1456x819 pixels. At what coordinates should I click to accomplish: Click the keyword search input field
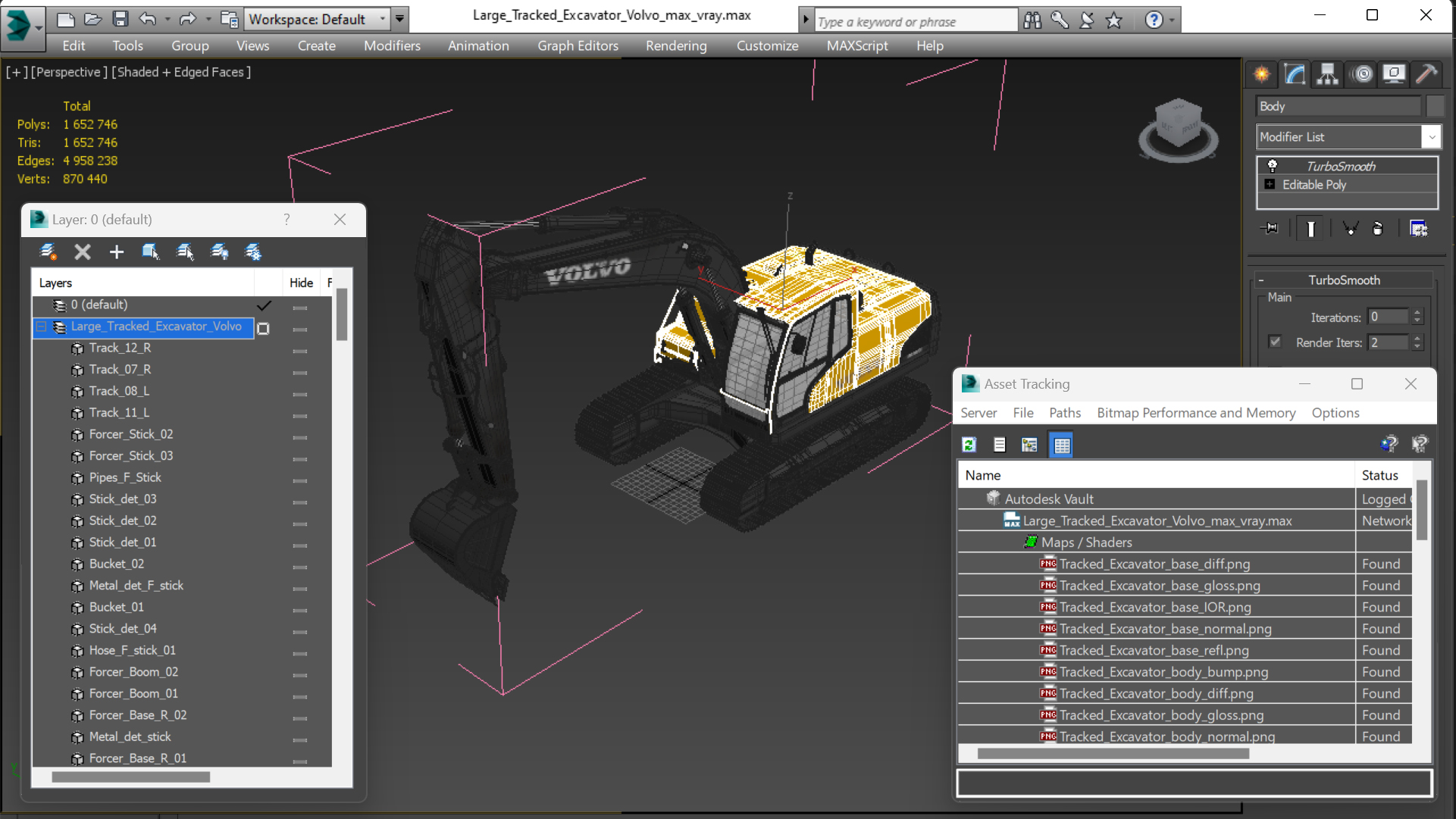tap(915, 21)
